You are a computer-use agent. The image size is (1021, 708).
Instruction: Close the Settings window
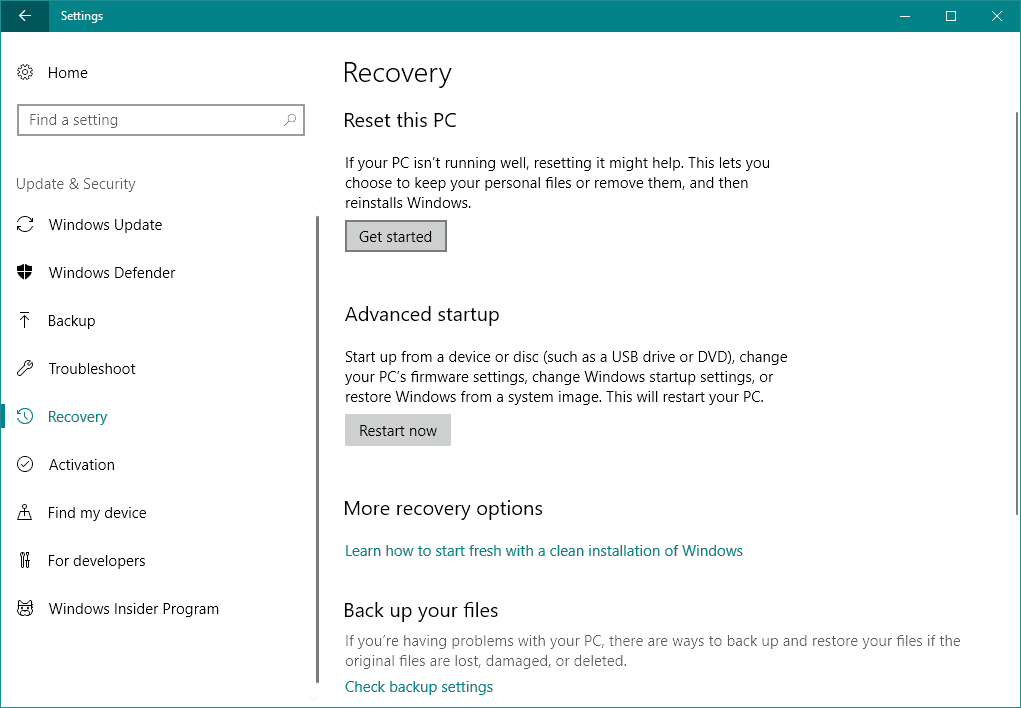pos(996,16)
